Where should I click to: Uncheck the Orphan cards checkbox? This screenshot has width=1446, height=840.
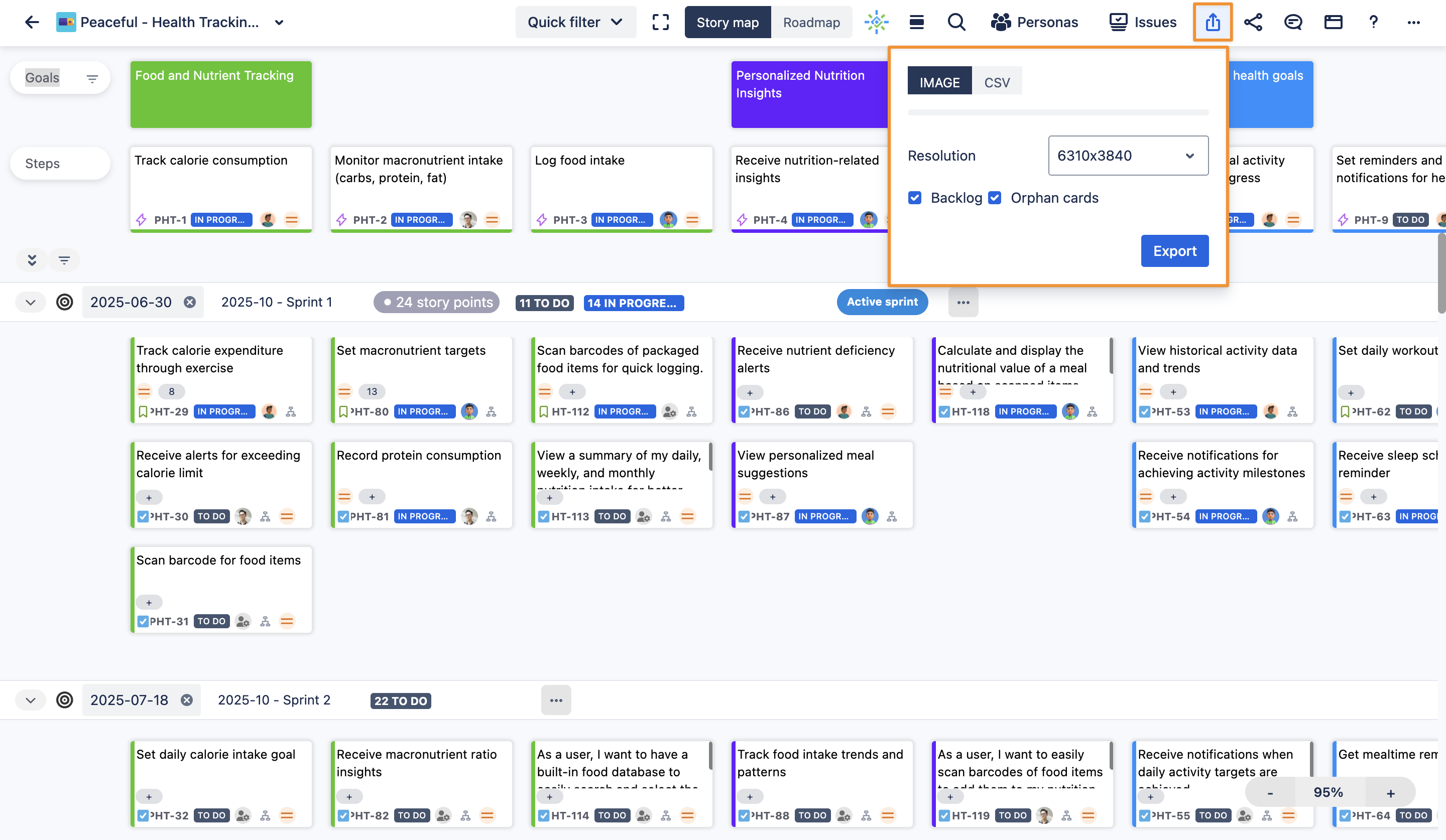tap(995, 198)
